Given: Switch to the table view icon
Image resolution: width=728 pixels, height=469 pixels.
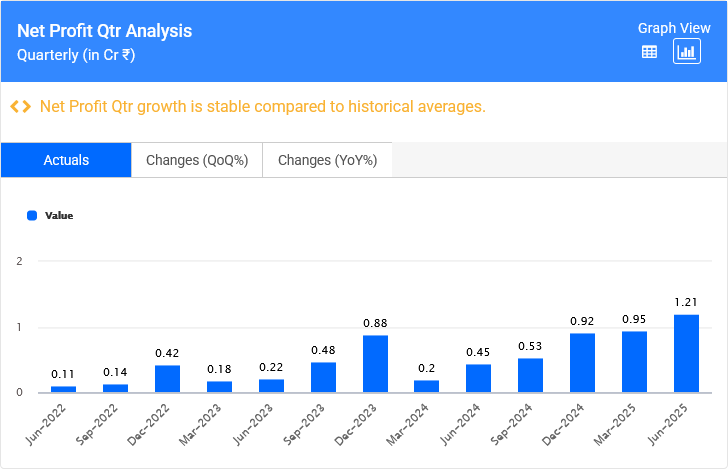Looking at the screenshot, I should [649, 53].
